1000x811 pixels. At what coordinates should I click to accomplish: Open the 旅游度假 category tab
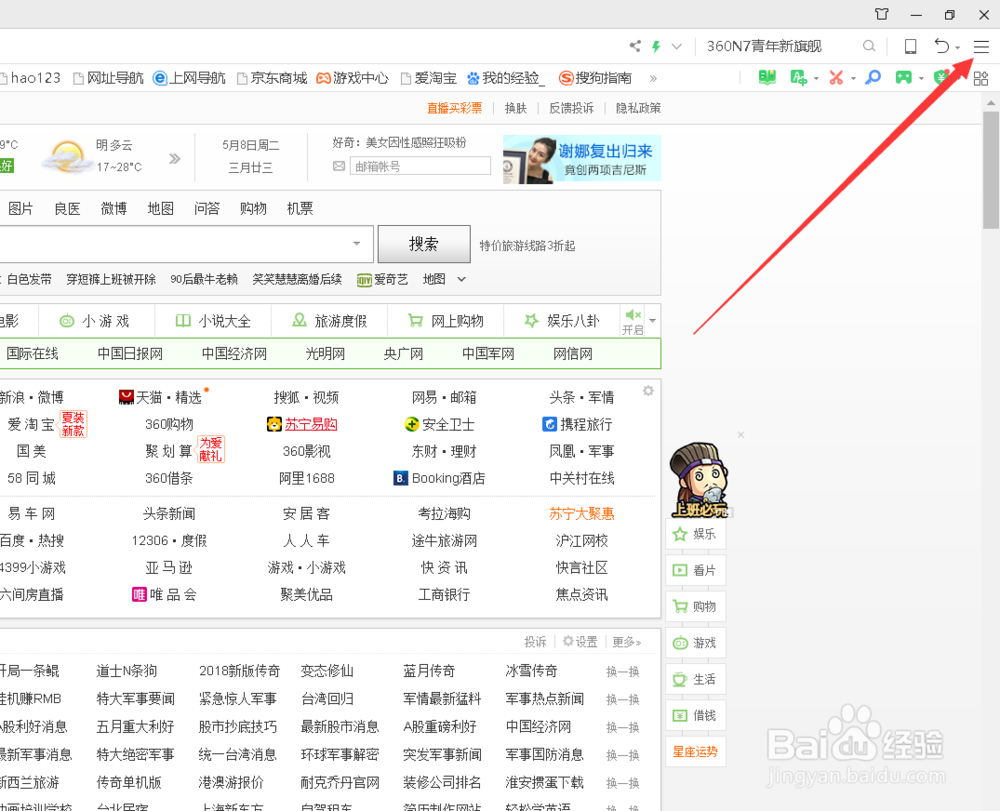(330, 321)
